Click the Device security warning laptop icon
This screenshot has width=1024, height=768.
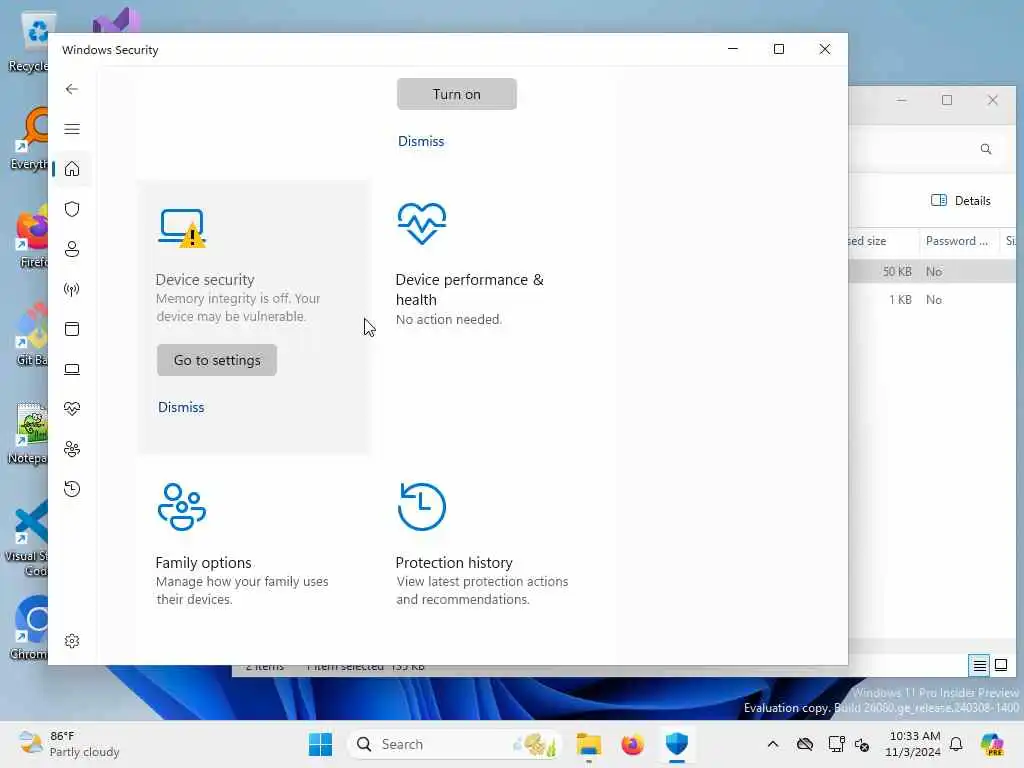coord(182,228)
